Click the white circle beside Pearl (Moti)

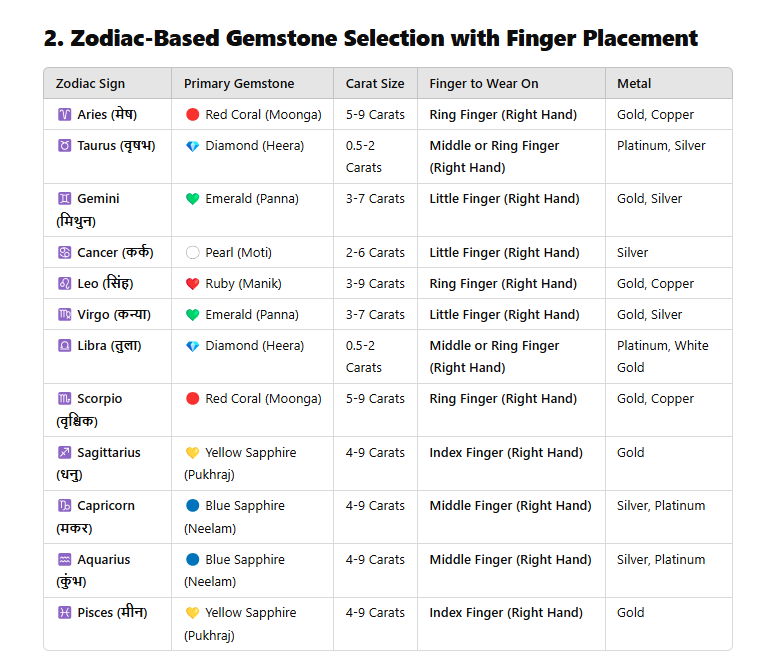[x=192, y=253]
